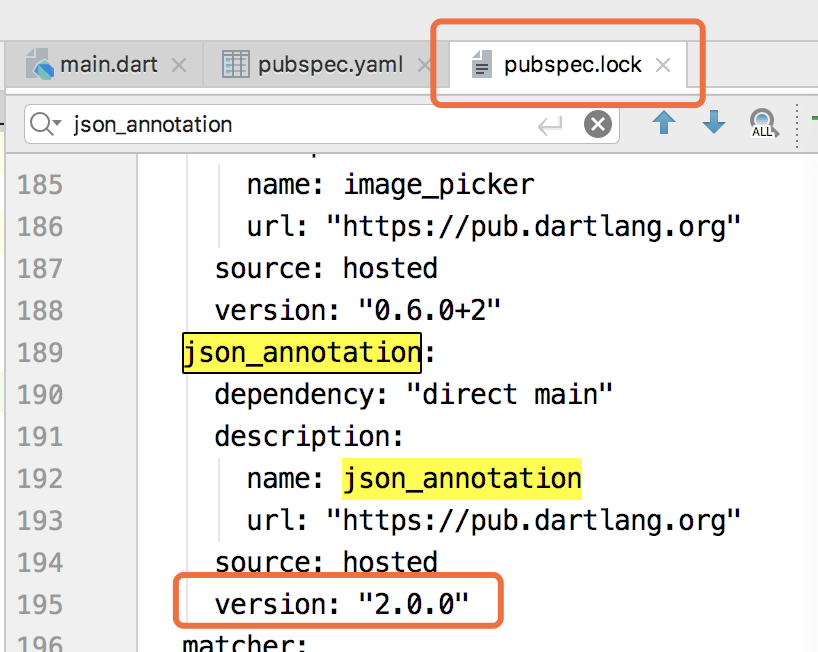Click the new line return icon in search
This screenshot has height=652, width=818.
[x=550, y=125]
